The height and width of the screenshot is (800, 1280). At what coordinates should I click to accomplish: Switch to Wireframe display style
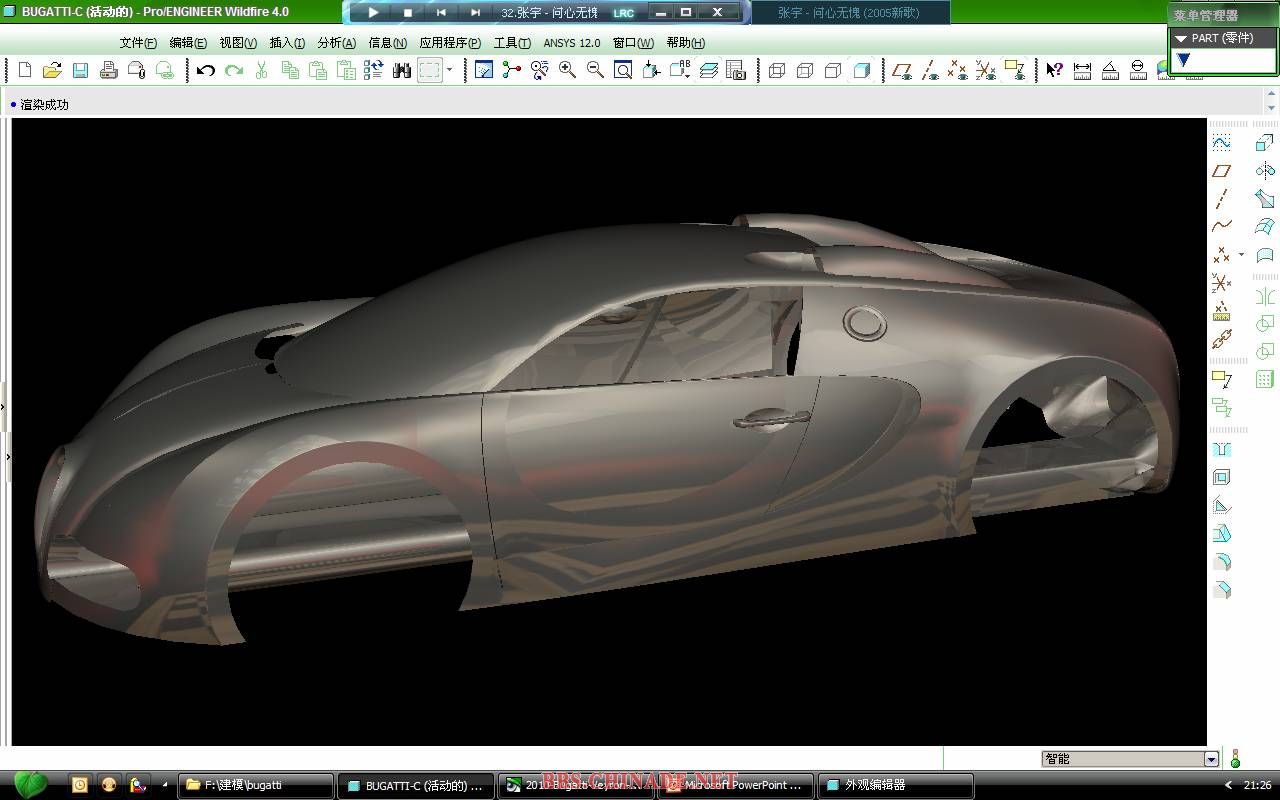coord(777,70)
